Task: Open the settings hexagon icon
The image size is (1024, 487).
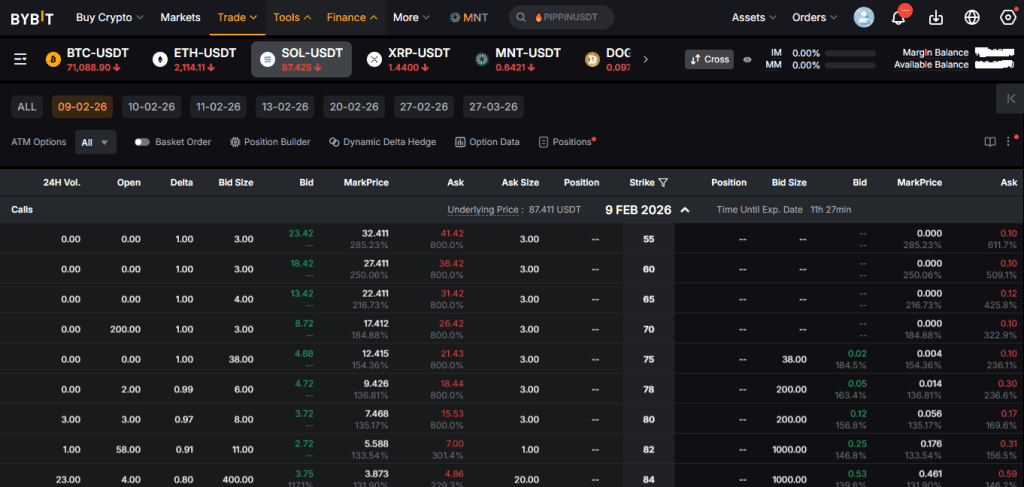Action: (x=1008, y=18)
